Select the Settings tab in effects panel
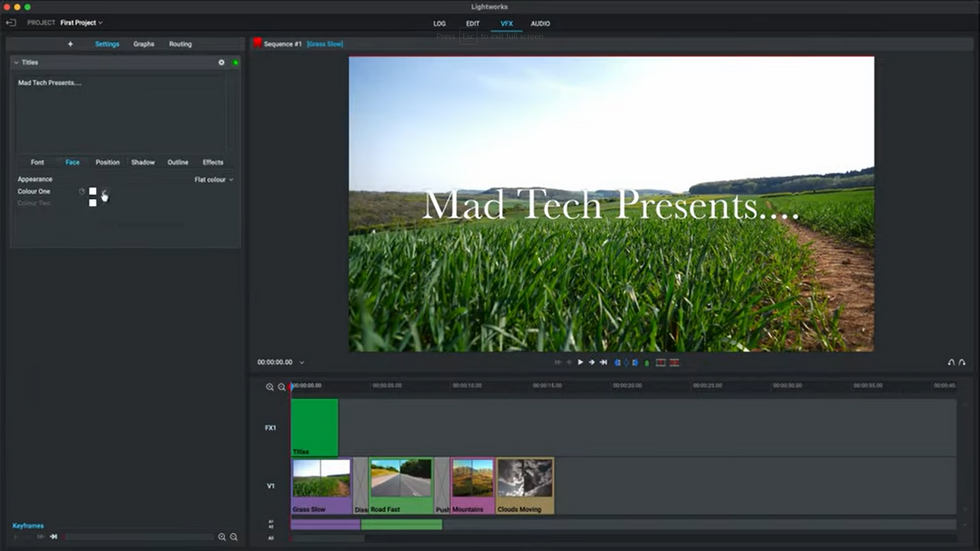980x551 pixels. coord(107,44)
